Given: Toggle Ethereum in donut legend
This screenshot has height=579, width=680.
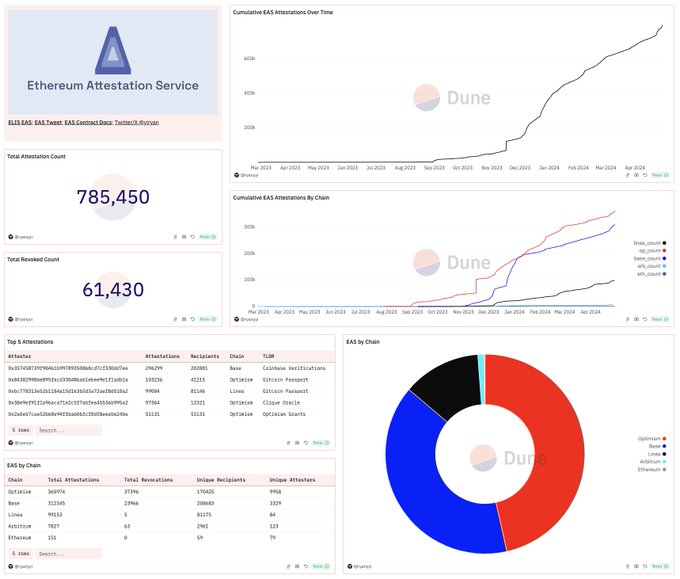Looking at the screenshot, I should (652, 469).
